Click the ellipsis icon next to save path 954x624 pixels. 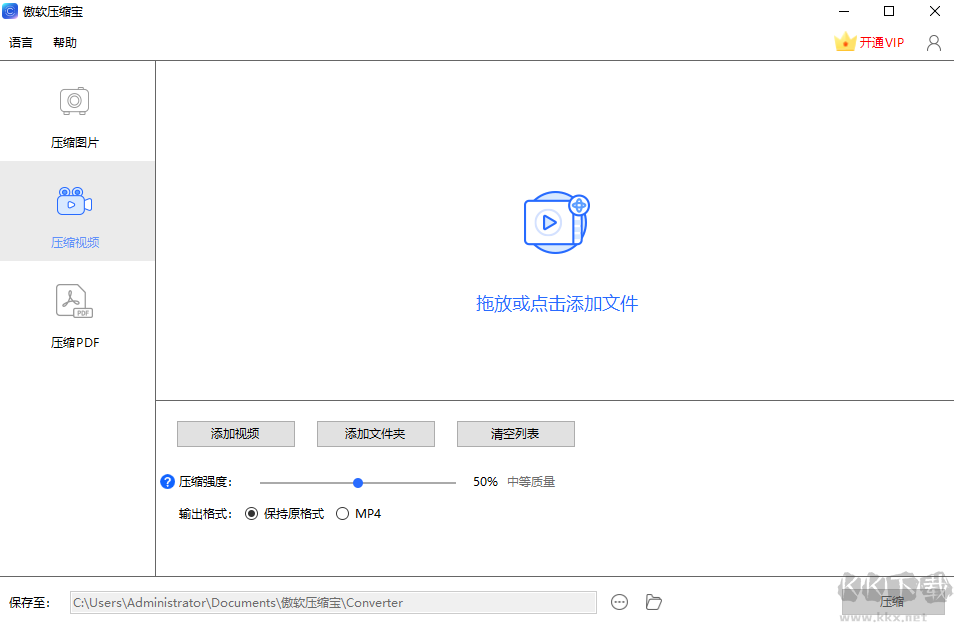619,602
